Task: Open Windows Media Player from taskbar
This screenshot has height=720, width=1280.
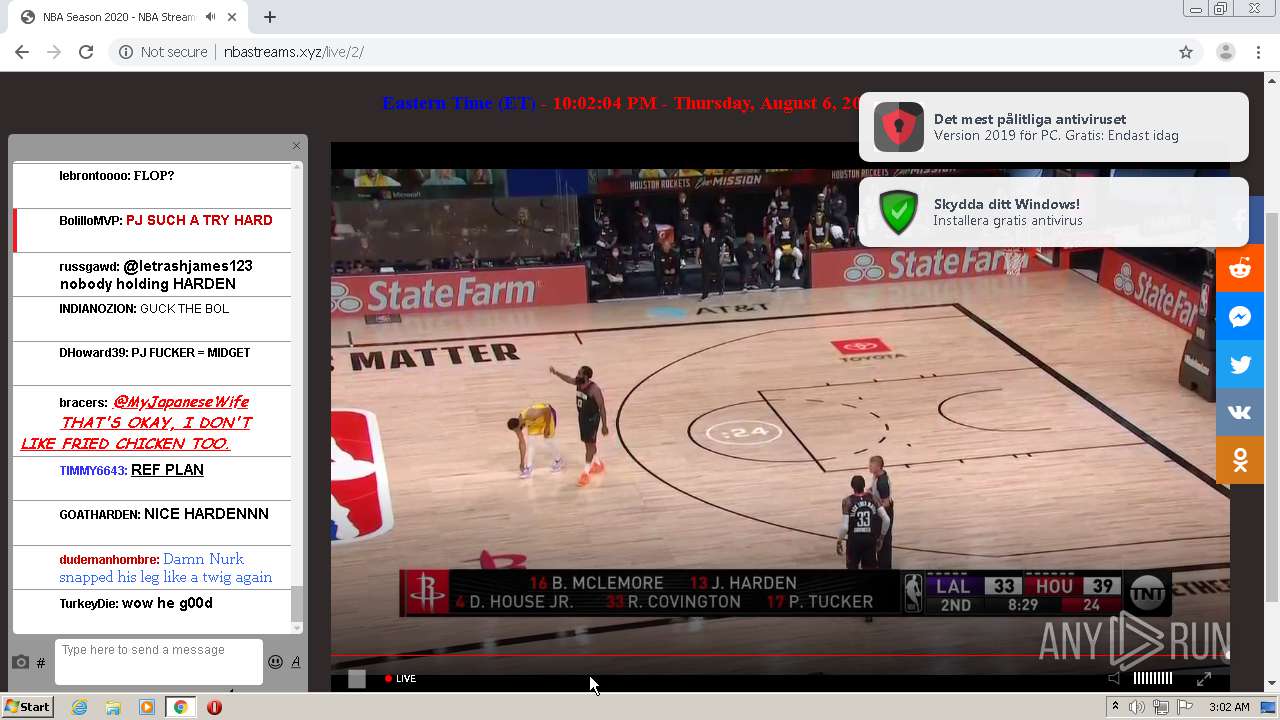Action: point(147,707)
